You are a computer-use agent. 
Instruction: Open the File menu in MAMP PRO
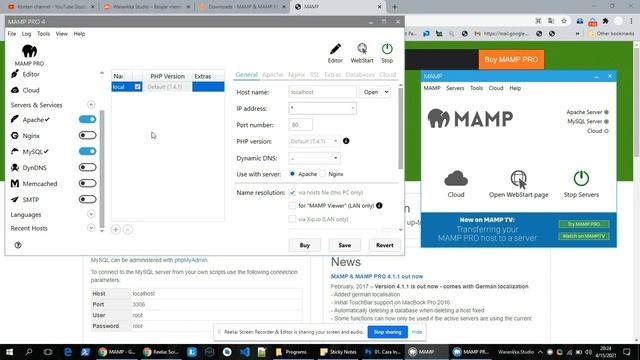(12, 33)
